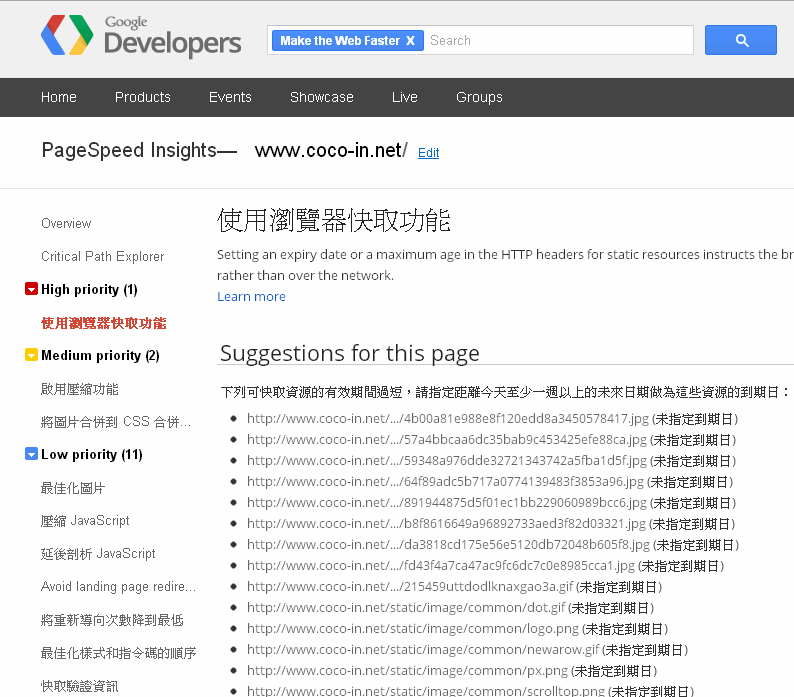Open the fd43f4a7ca47ac9fc6dc7c0e8985cca1.jpg link
Viewport: 794px width, 697px height.
tap(441, 566)
